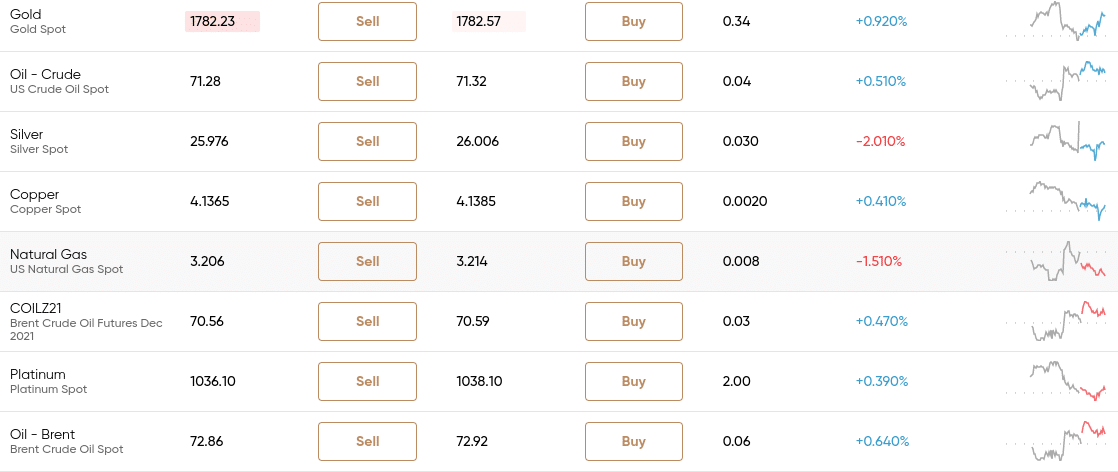1118x472 pixels.
Task: Open the Natural Gas instrument name
Action: coord(48,255)
